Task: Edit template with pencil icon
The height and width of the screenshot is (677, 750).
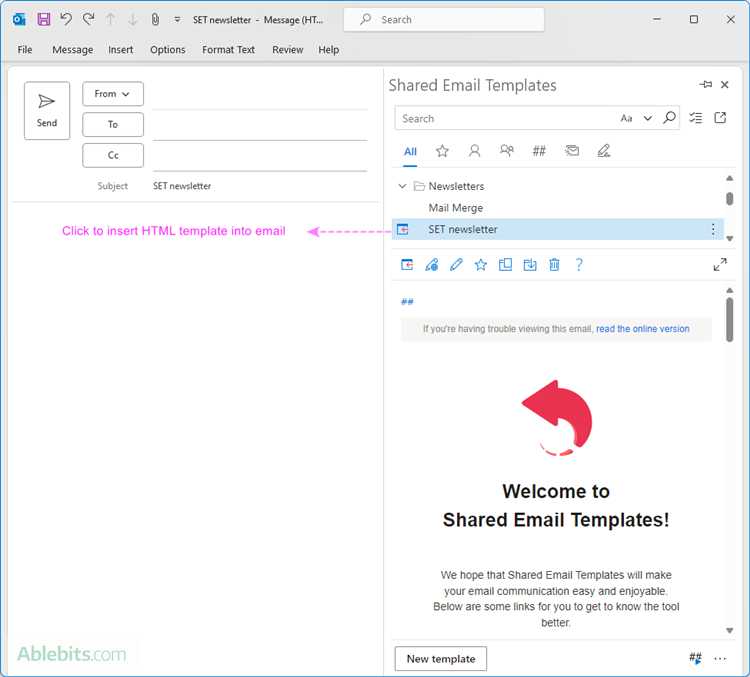Action: (456, 265)
